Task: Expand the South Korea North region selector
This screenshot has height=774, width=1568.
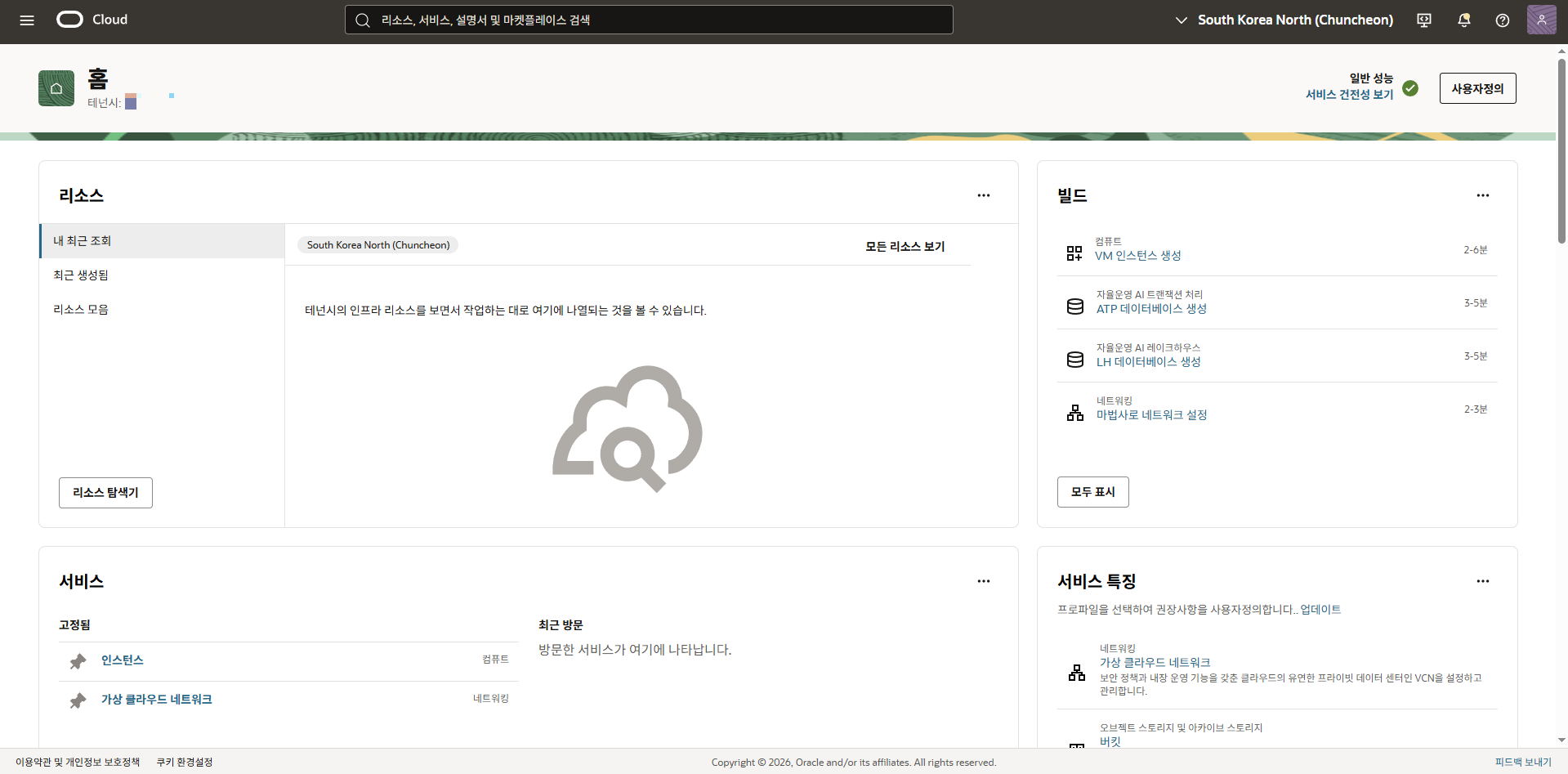Action: coord(1284,20)
